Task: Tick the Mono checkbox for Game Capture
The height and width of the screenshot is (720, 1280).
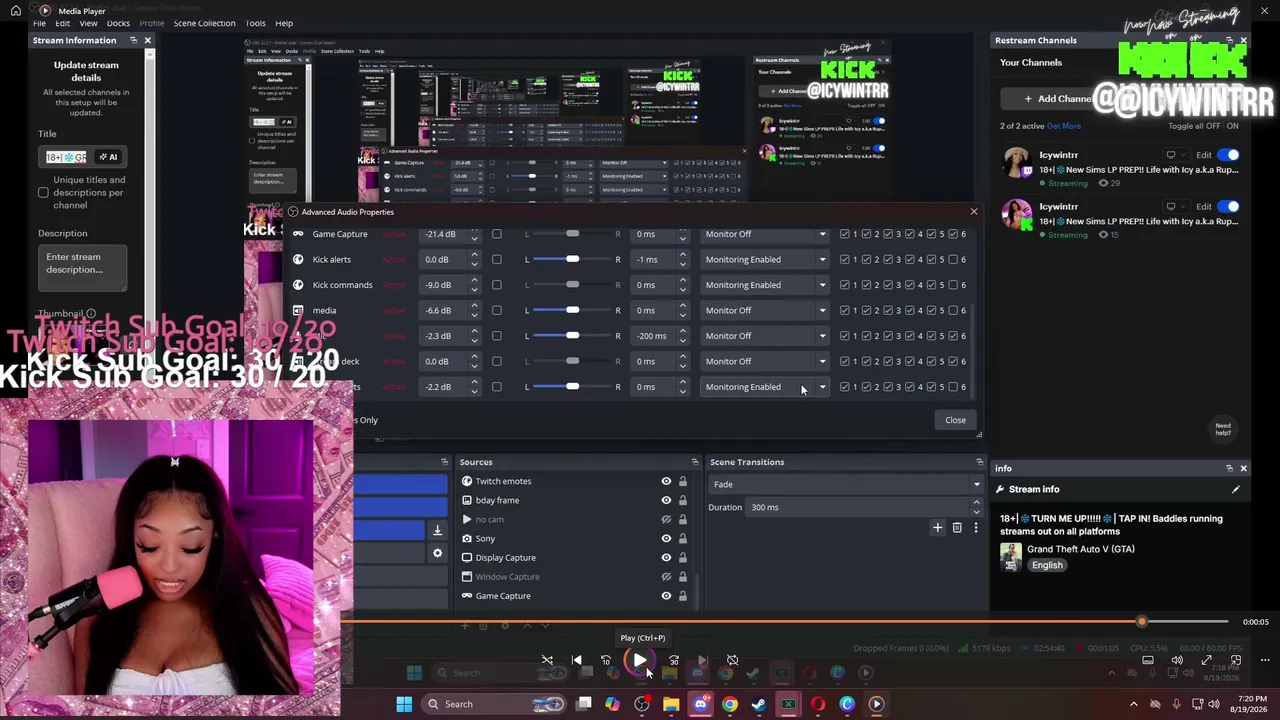Action: tap(497, 234)
